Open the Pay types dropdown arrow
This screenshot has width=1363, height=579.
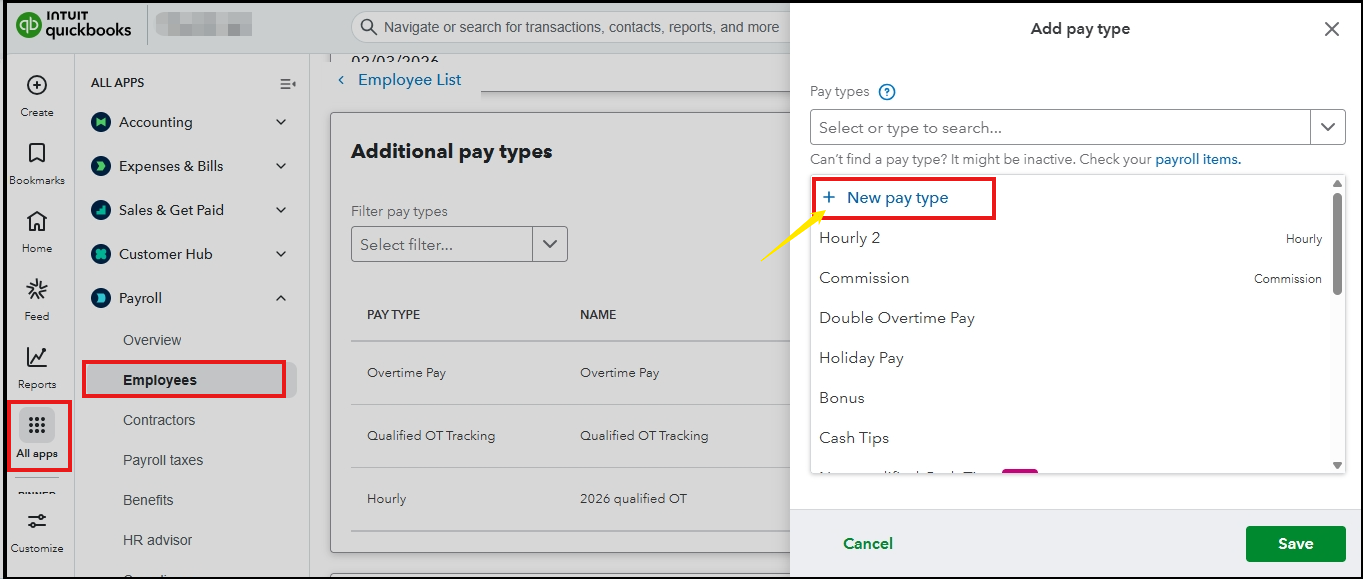1327,128
